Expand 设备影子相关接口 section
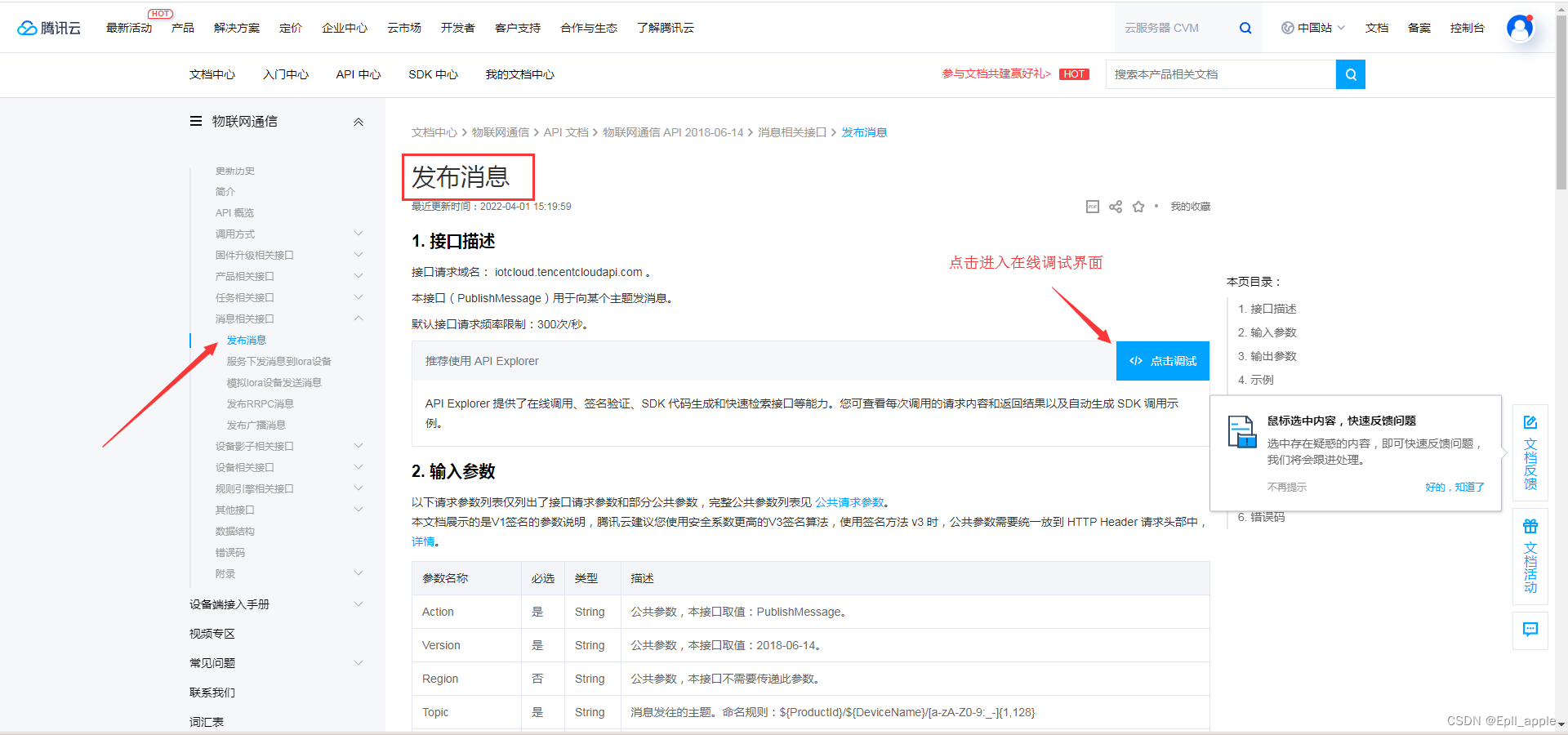 358,446
